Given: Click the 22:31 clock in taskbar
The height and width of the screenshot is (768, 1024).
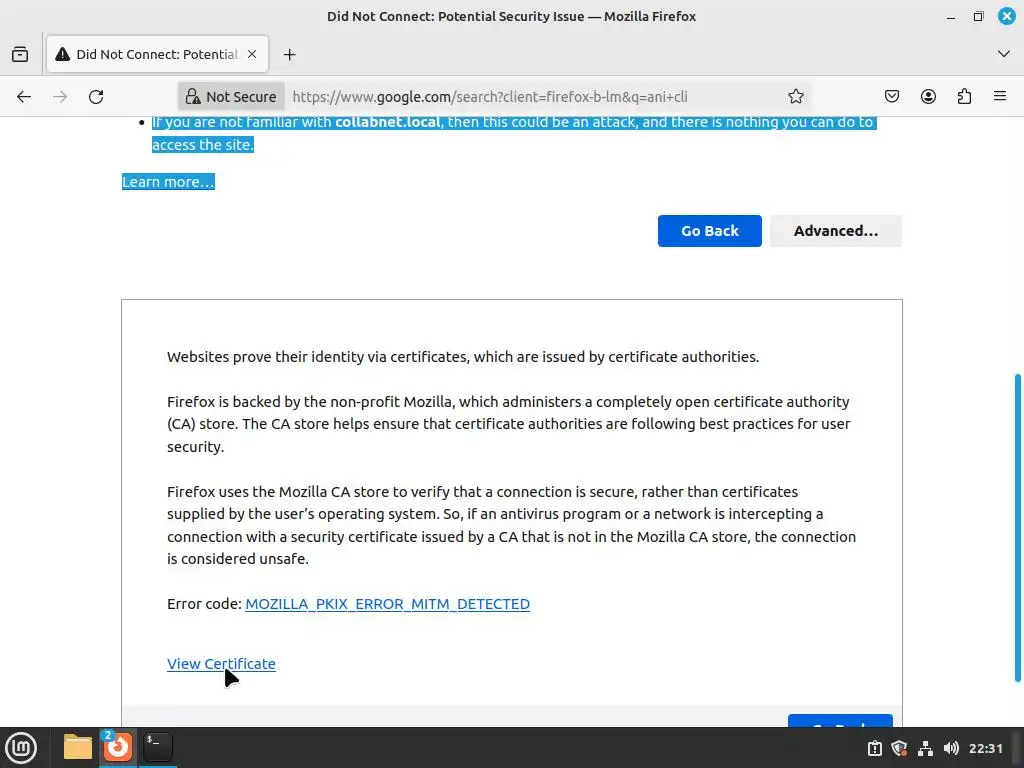Looking at the screenshot, I should pyautogui.click(x=985, y=748).
